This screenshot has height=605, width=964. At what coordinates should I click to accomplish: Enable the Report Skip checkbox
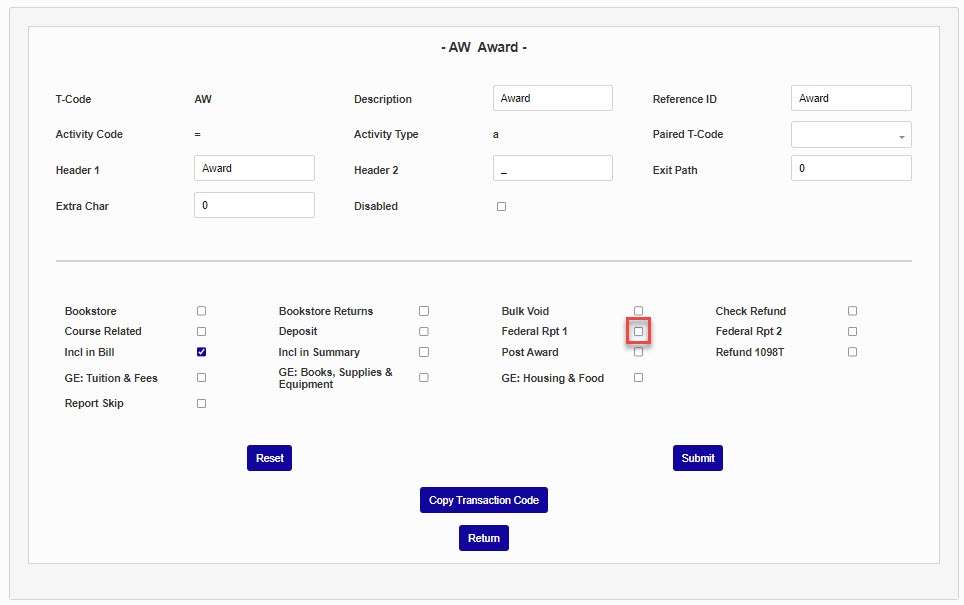(x=201, y=404)
